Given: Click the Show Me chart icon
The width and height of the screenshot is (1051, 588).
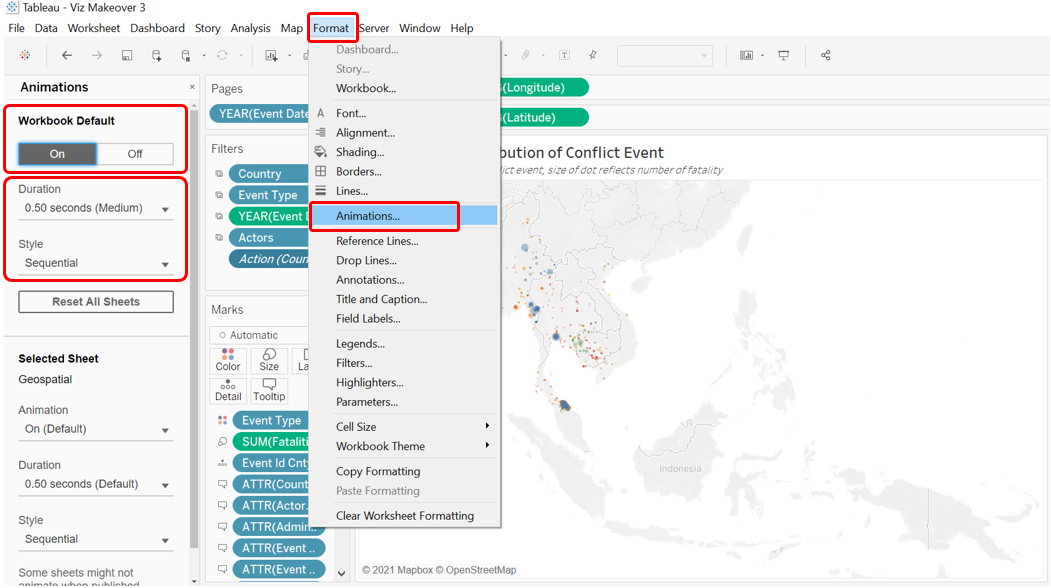Looking at the screenshot, I should coord(746,56).
